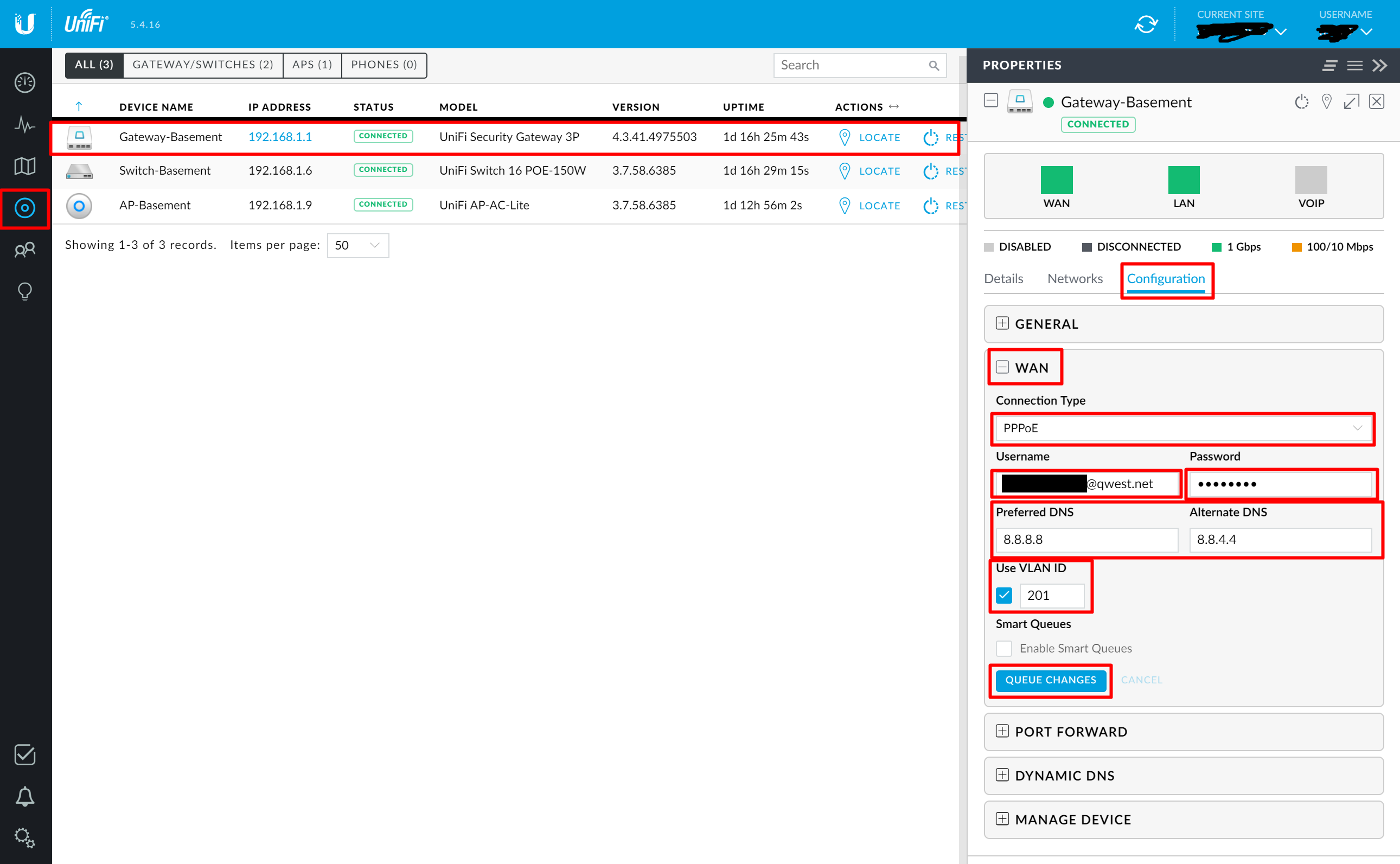Screen dimensions: 1400x864
Task: Switch to the Networks tab
Action: [1075, 279]
